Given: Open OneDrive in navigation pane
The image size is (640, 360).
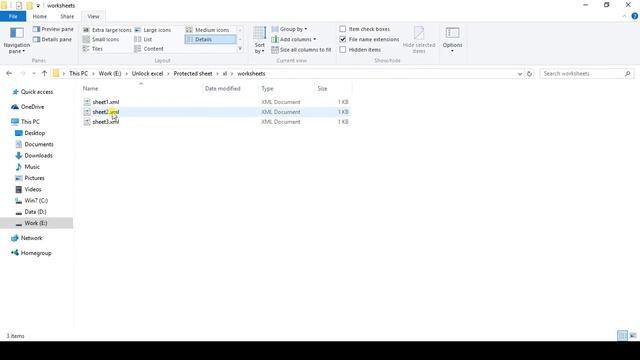Looking at the screenshot, I should point(28,107).
